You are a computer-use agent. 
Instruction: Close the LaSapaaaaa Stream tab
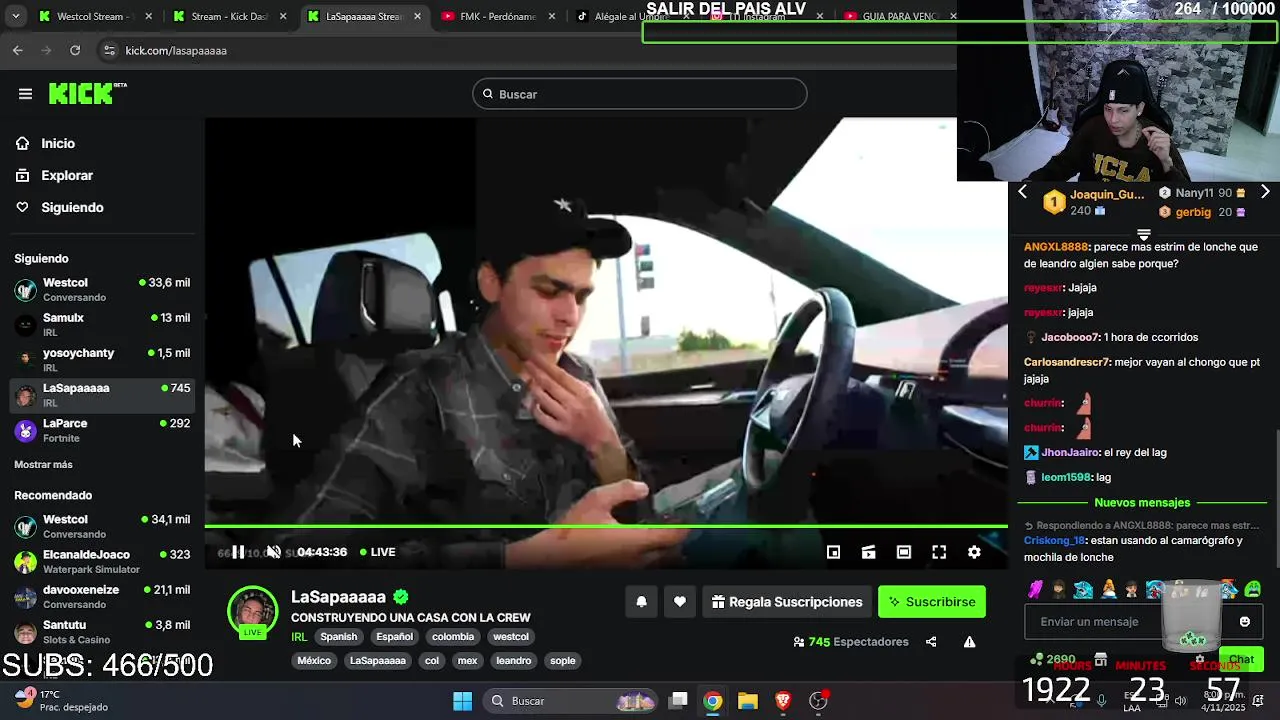(417, 16)
